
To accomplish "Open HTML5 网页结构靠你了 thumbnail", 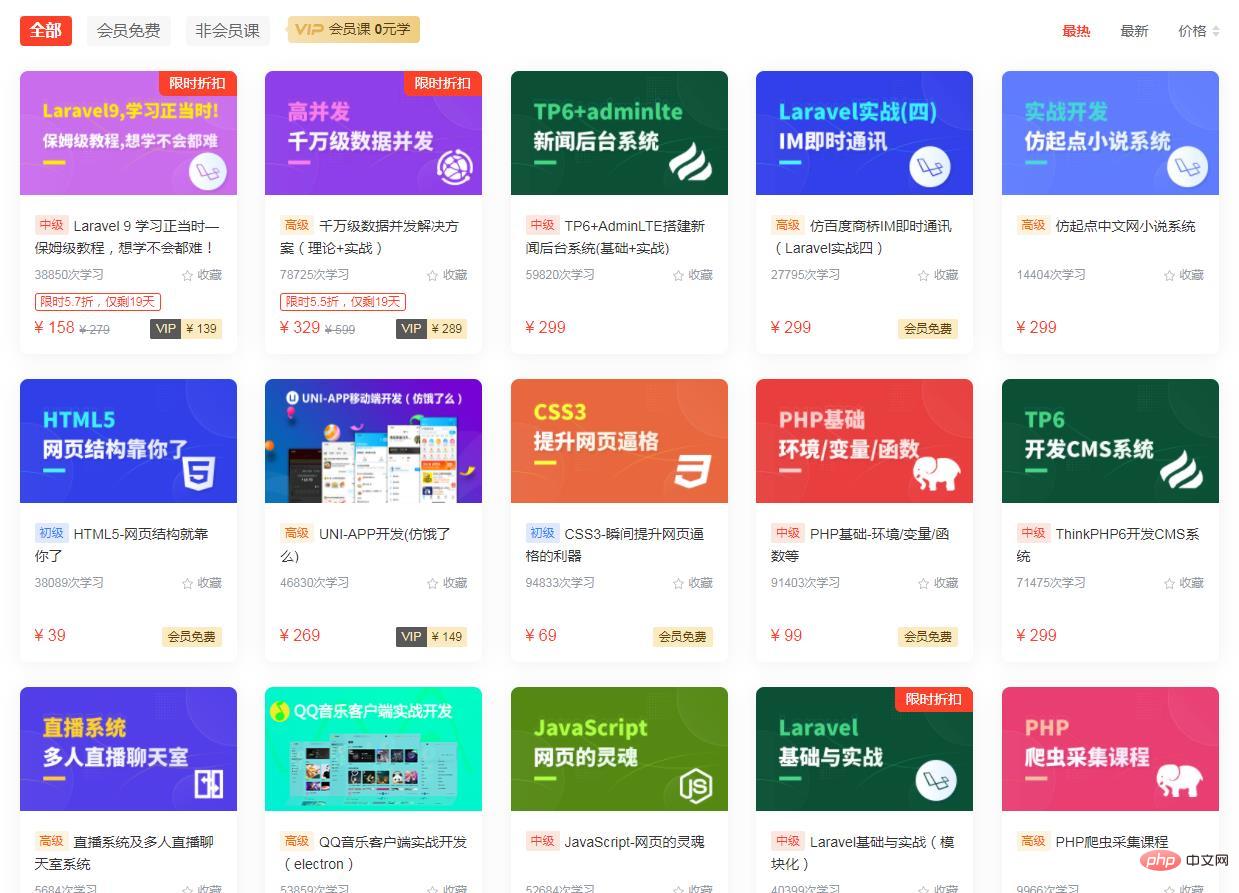I will [128, 441].
